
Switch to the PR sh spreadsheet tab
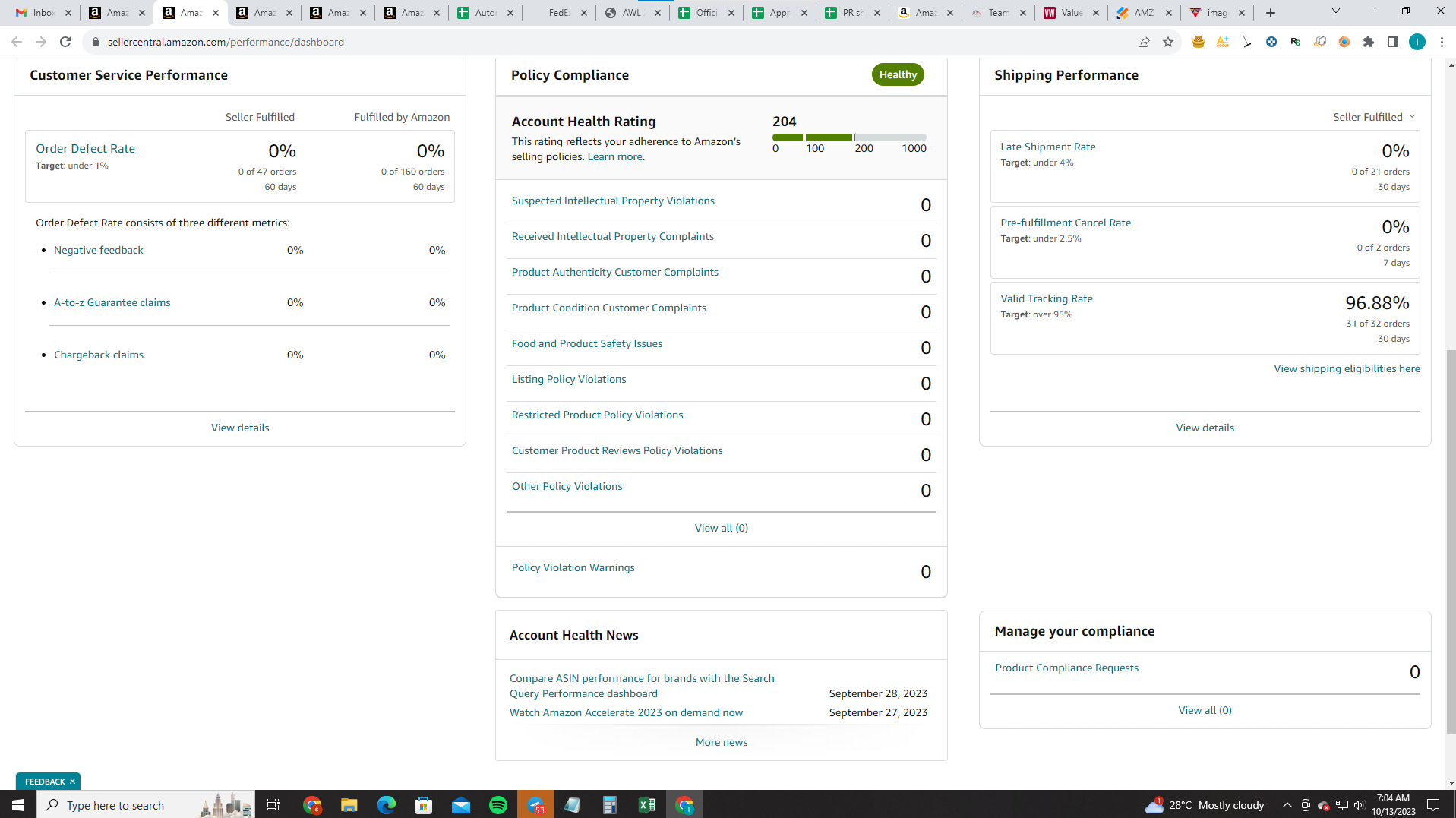tap(853, 13)
